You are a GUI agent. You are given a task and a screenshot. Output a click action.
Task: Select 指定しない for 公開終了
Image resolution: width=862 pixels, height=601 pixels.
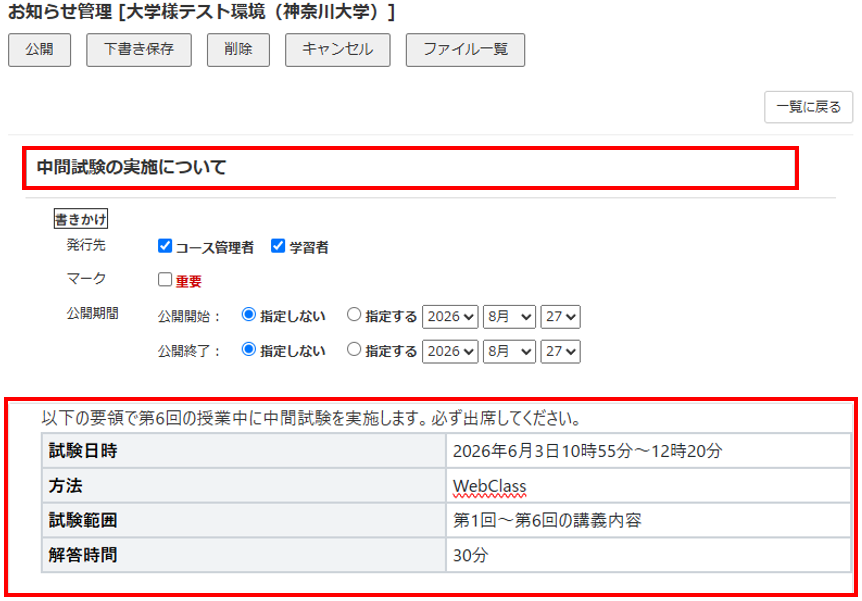click(248, 349)
